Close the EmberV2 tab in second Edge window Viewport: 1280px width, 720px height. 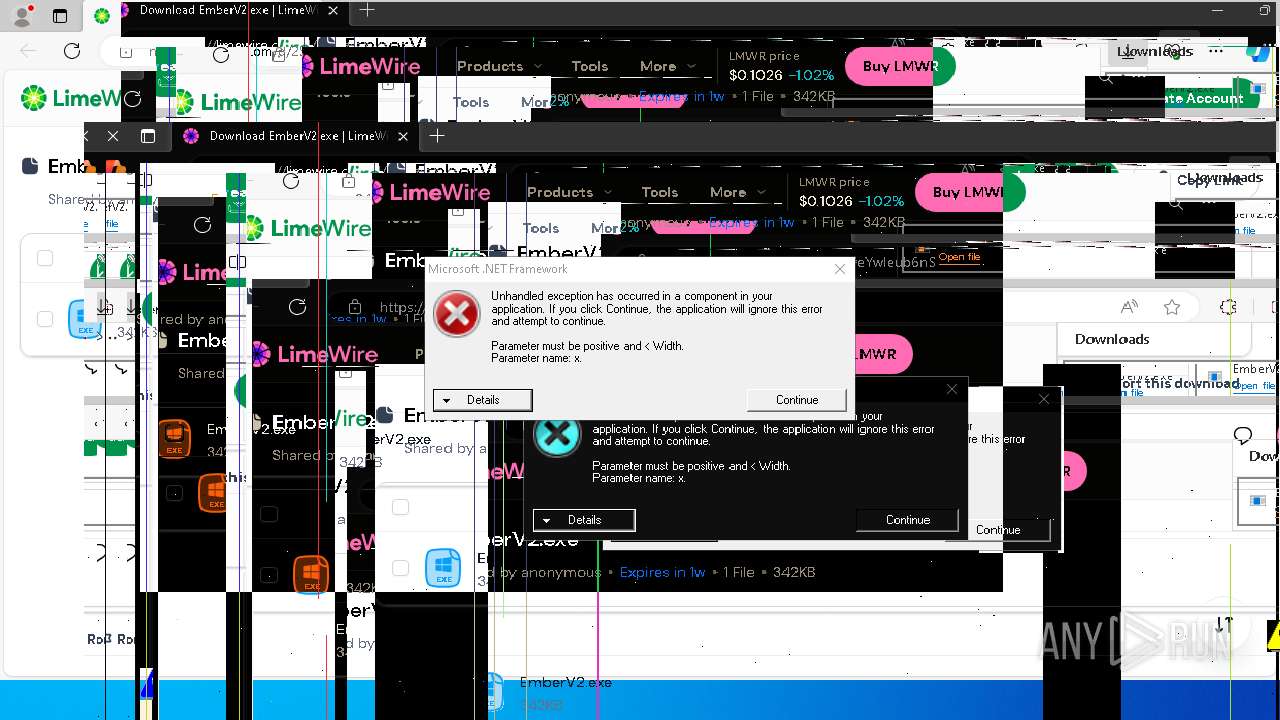[x=403, y=136]
